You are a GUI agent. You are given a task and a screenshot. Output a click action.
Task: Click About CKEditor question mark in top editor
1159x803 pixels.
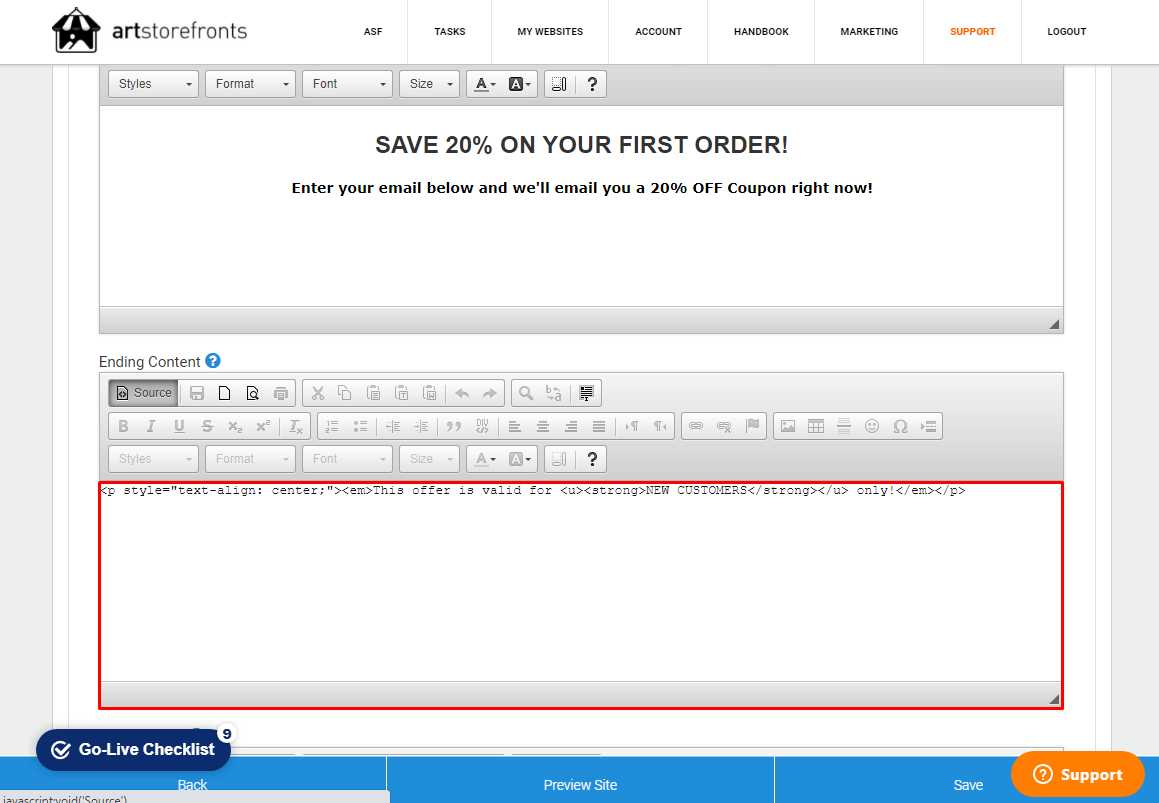[591, 84]
